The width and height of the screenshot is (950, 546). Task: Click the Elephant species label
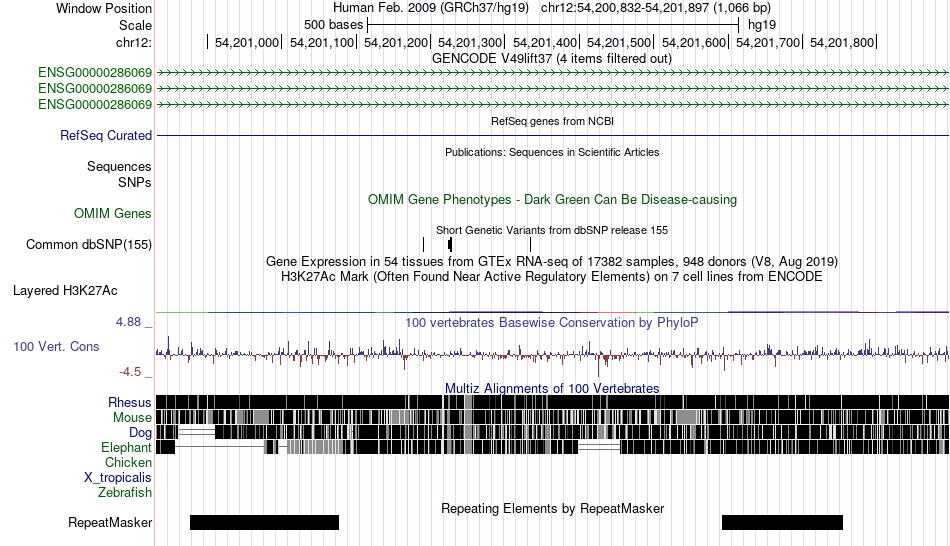(x=126, y=447)
